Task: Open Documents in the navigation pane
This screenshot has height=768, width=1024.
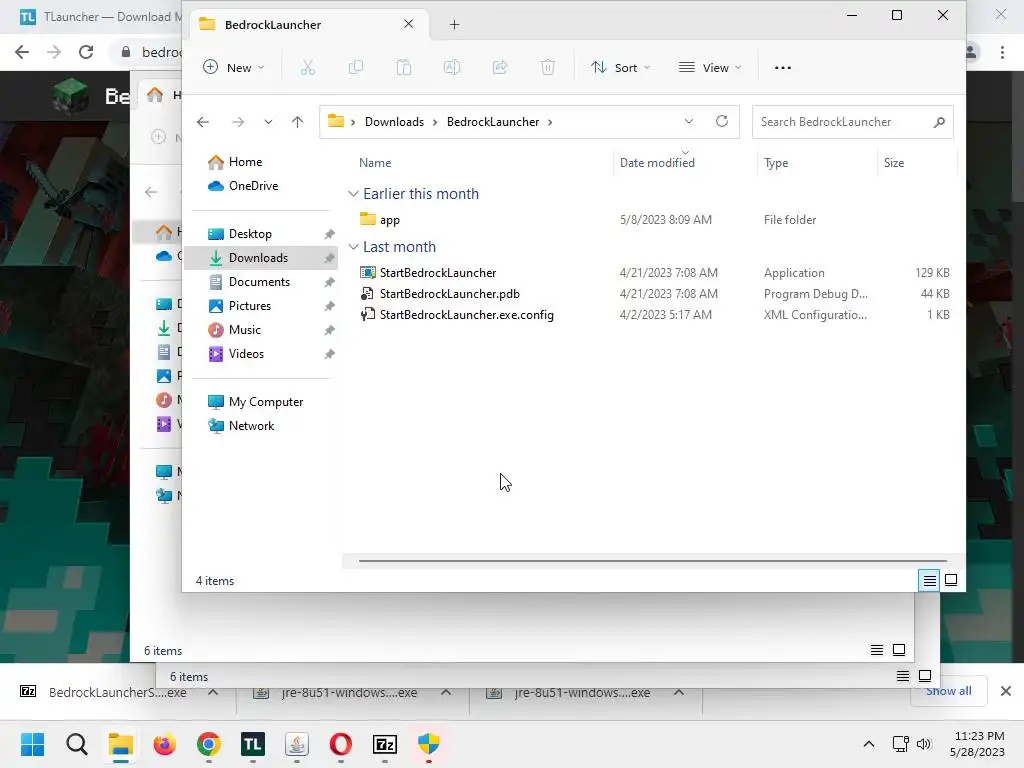Action: click(x=259, y=282)
